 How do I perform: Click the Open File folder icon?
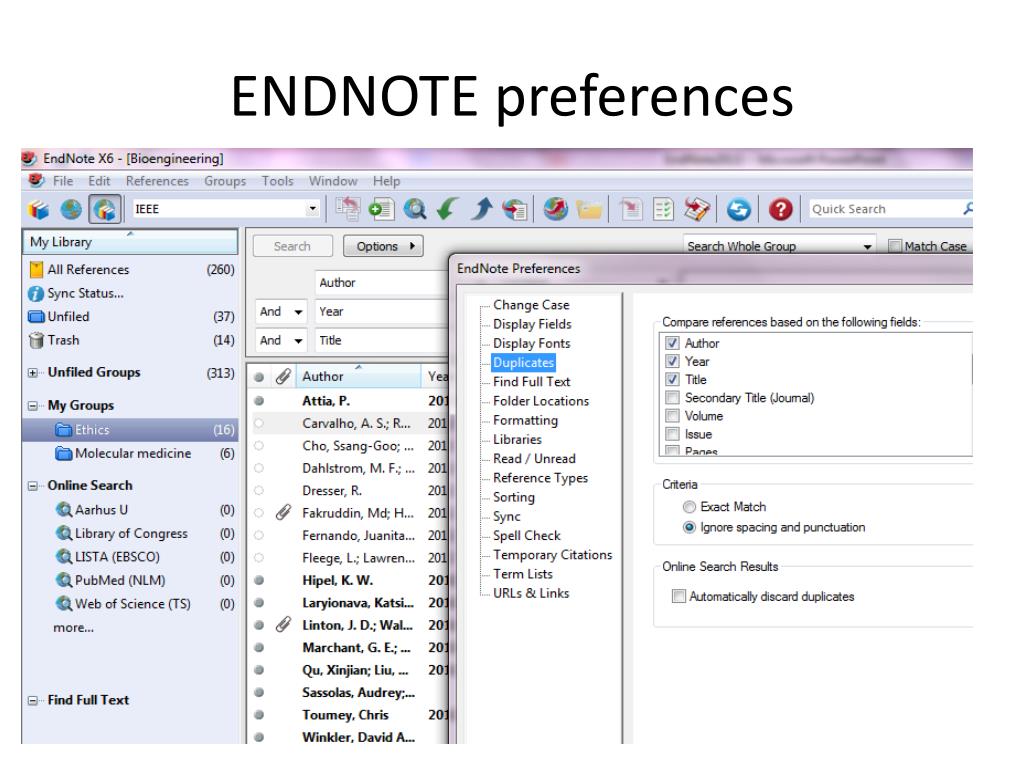pyautogui.click(x=589, y=210)
